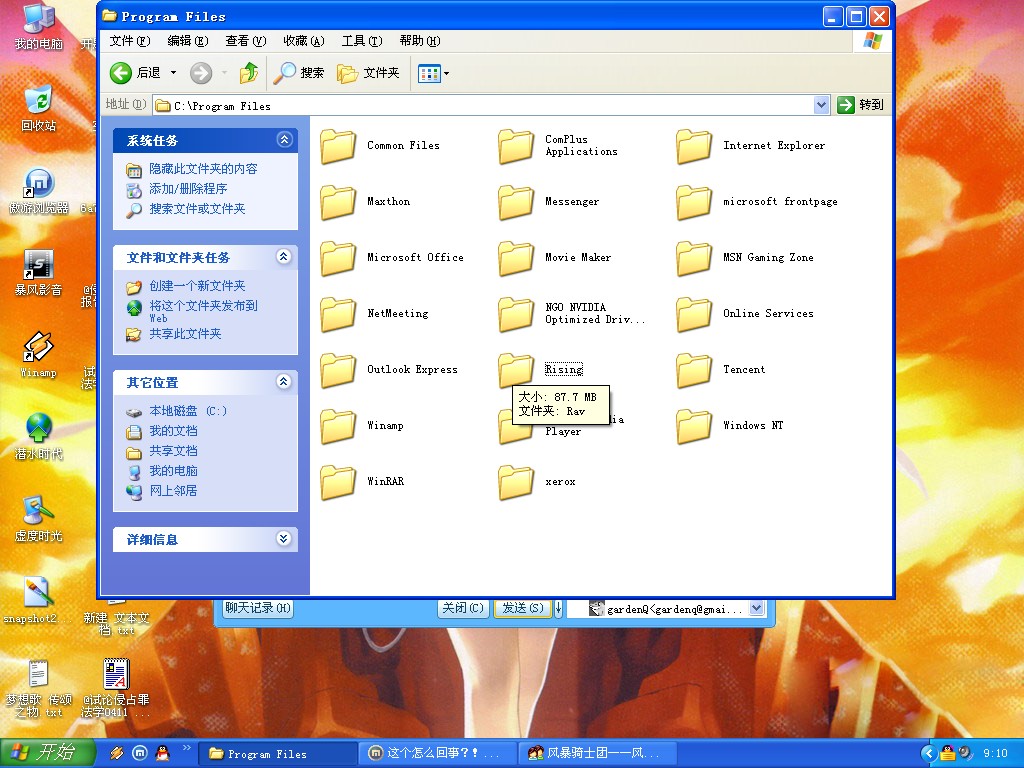Screen dimensions: 1024x768
Task: Open the 帮助(H) menu
Action: [x=420, y=41]
